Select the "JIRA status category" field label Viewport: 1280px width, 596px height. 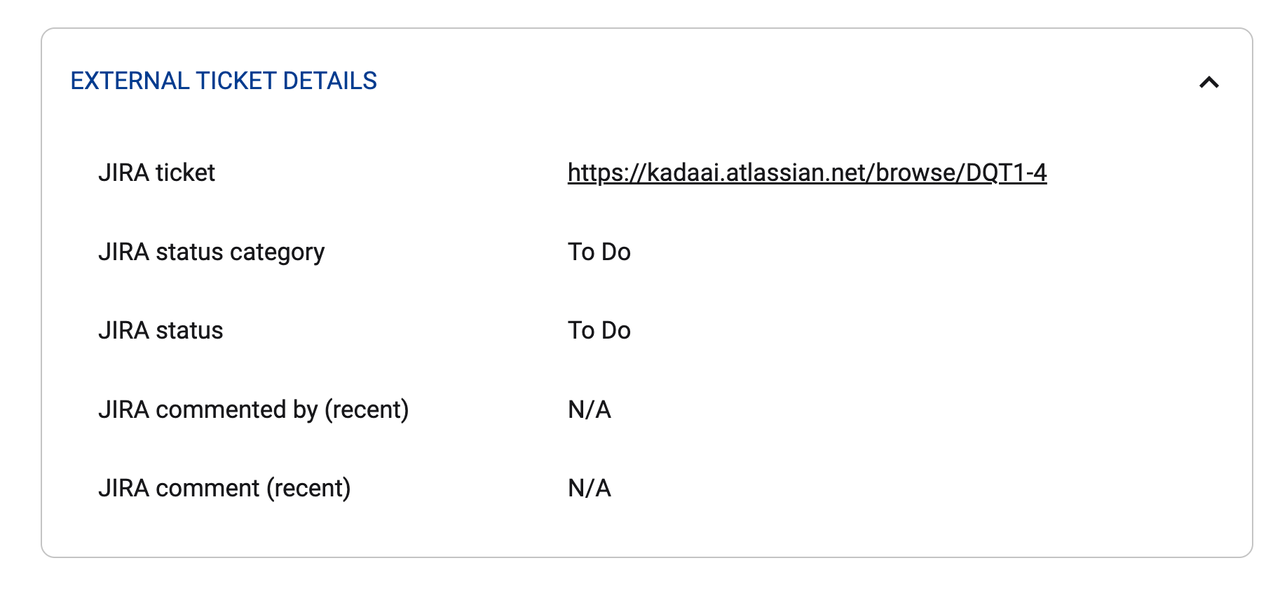point(211,252)
